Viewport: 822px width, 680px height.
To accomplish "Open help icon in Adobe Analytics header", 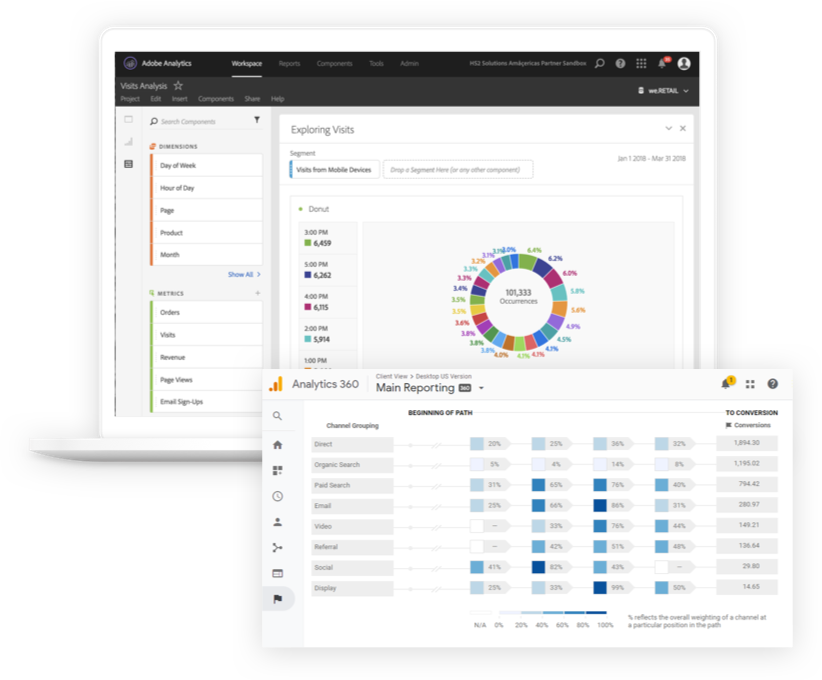I will pos(620,63).
